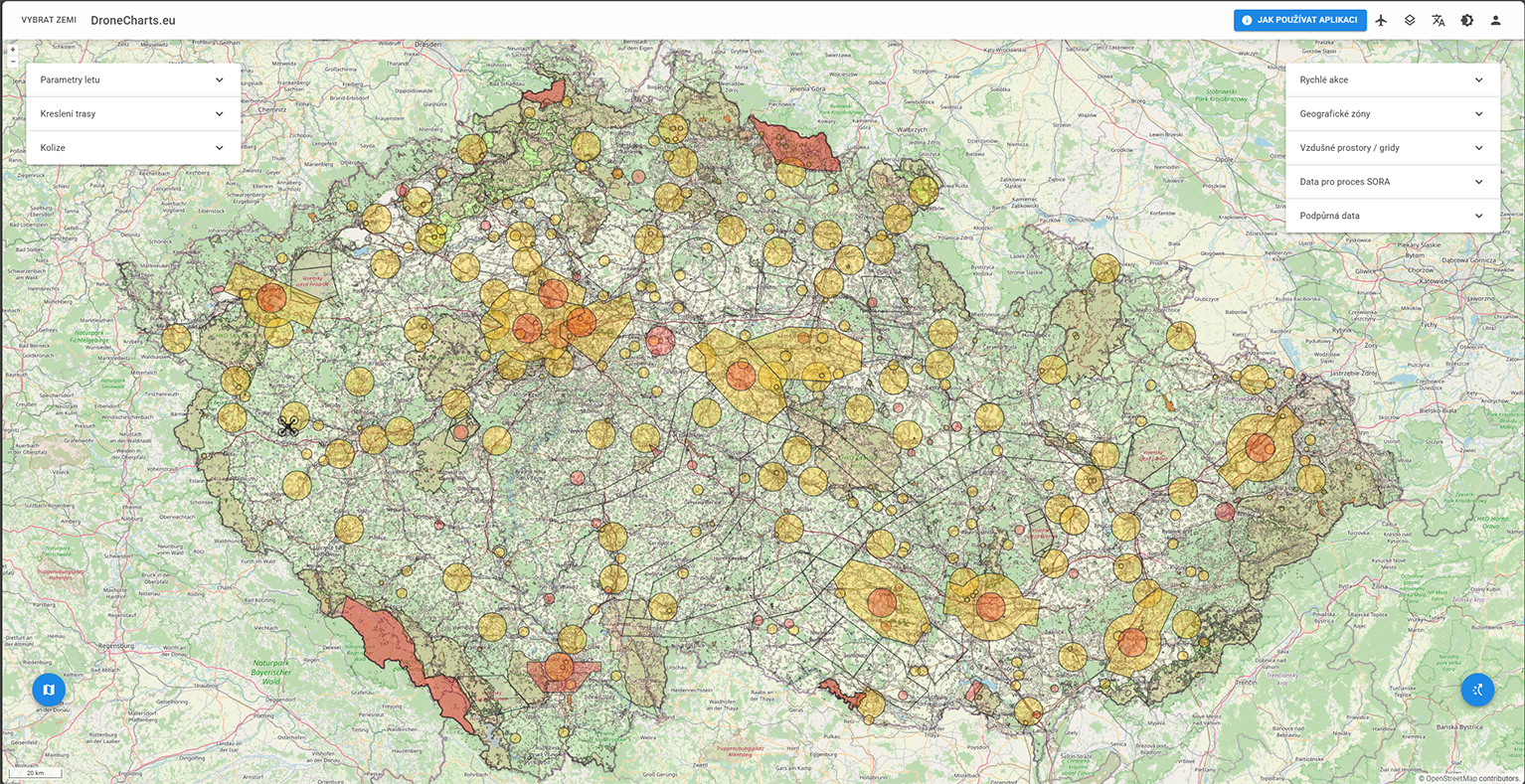
Task: Open the map layers icon
Action: click(1410, 20)
